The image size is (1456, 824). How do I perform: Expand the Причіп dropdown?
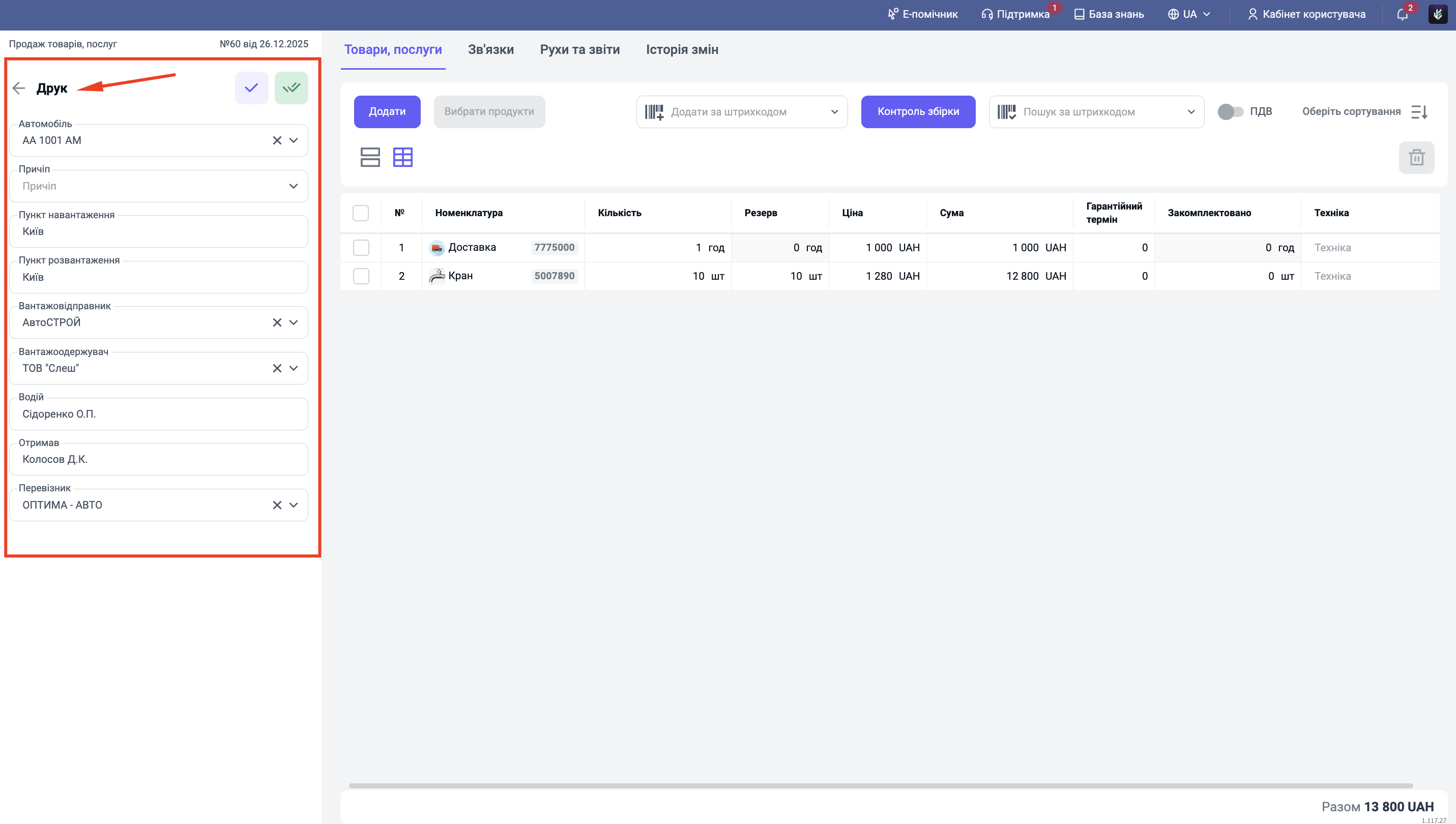coord(293,186)
